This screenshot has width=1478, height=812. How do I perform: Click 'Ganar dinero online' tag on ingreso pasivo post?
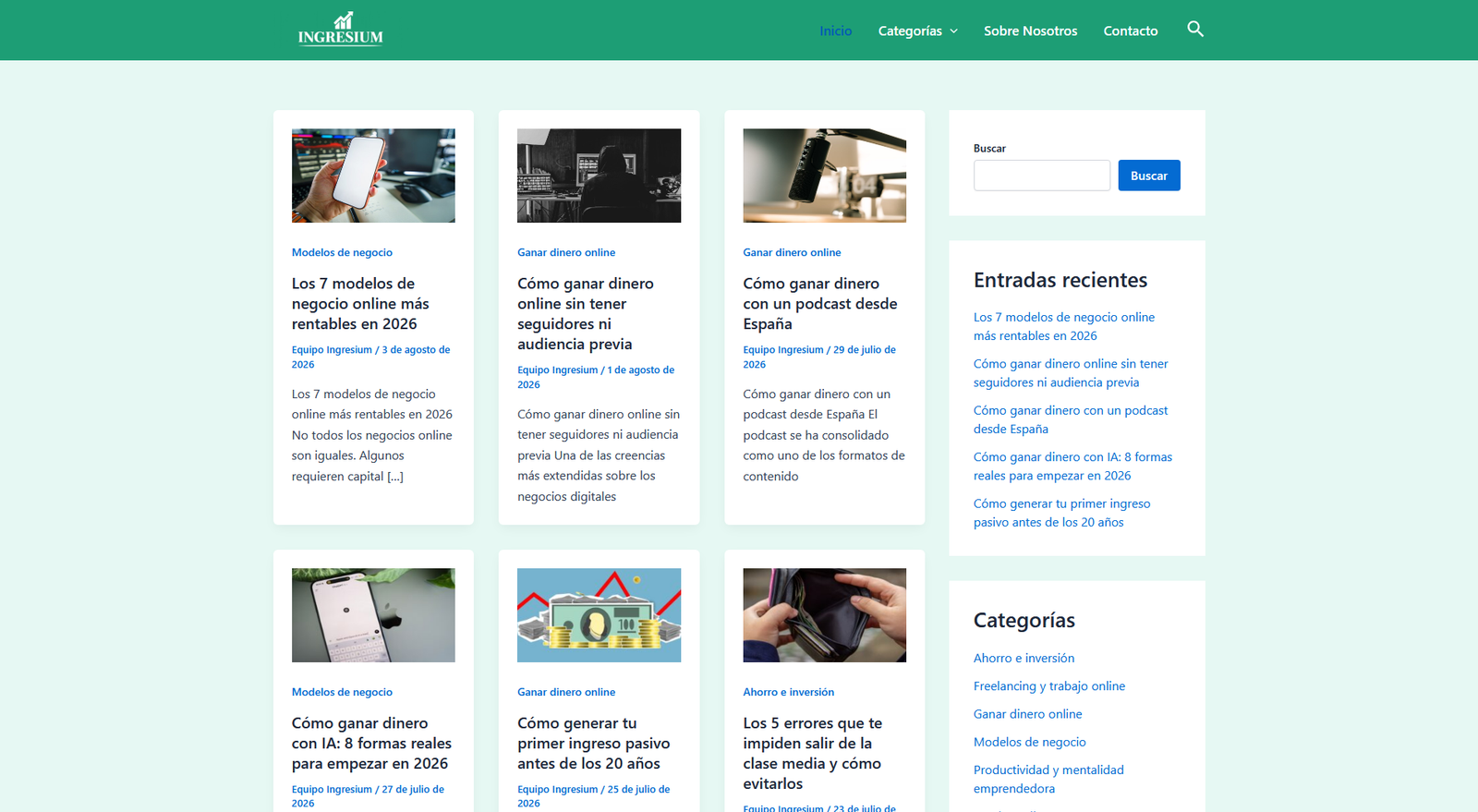coord(566,692)
